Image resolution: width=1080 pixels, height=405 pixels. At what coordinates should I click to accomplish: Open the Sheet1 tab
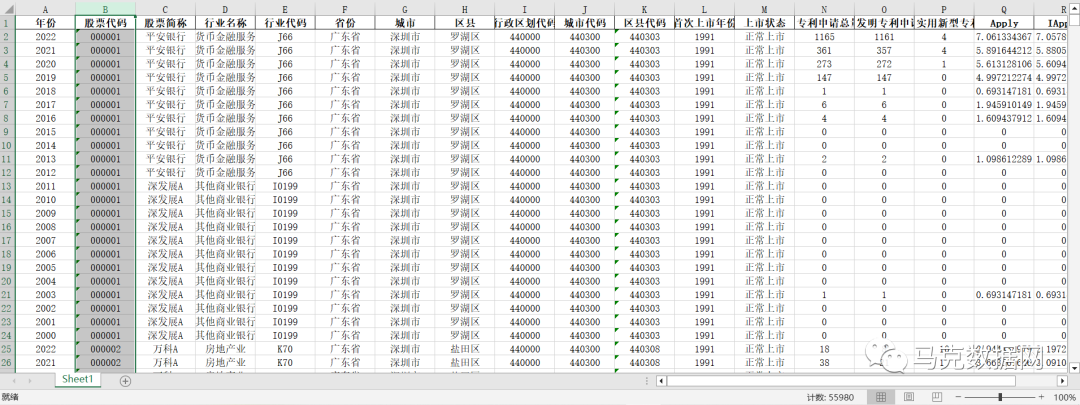point(77,380)
